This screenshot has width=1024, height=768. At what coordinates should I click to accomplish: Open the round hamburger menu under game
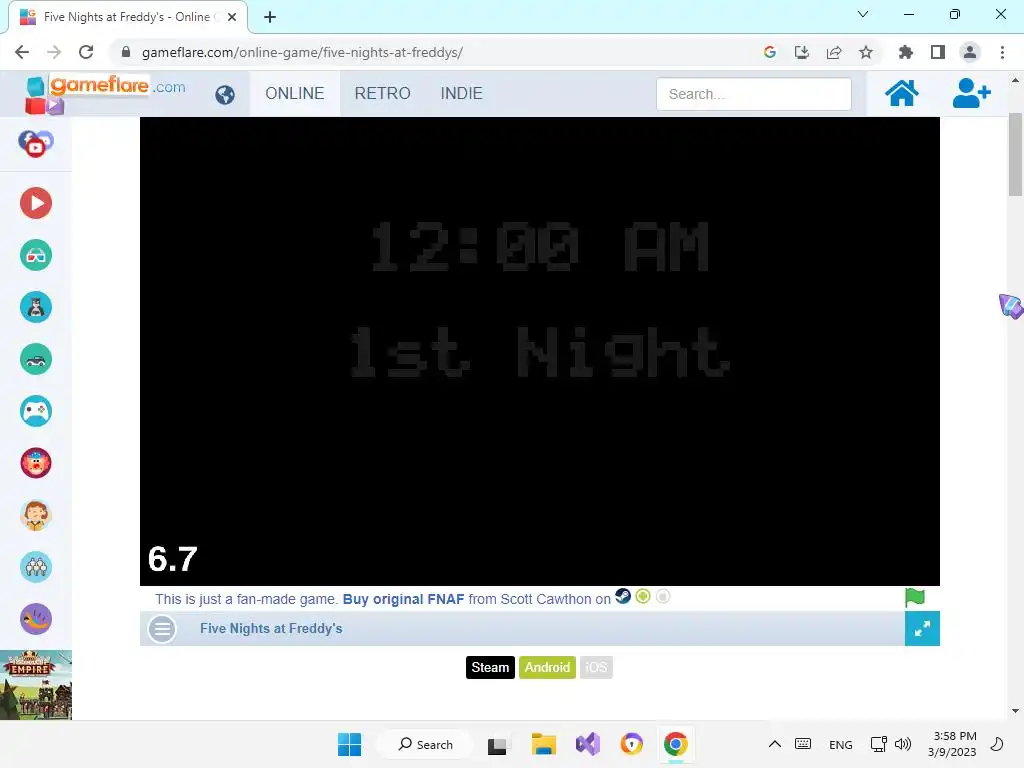pyautogui.click(x=162, y=629)
